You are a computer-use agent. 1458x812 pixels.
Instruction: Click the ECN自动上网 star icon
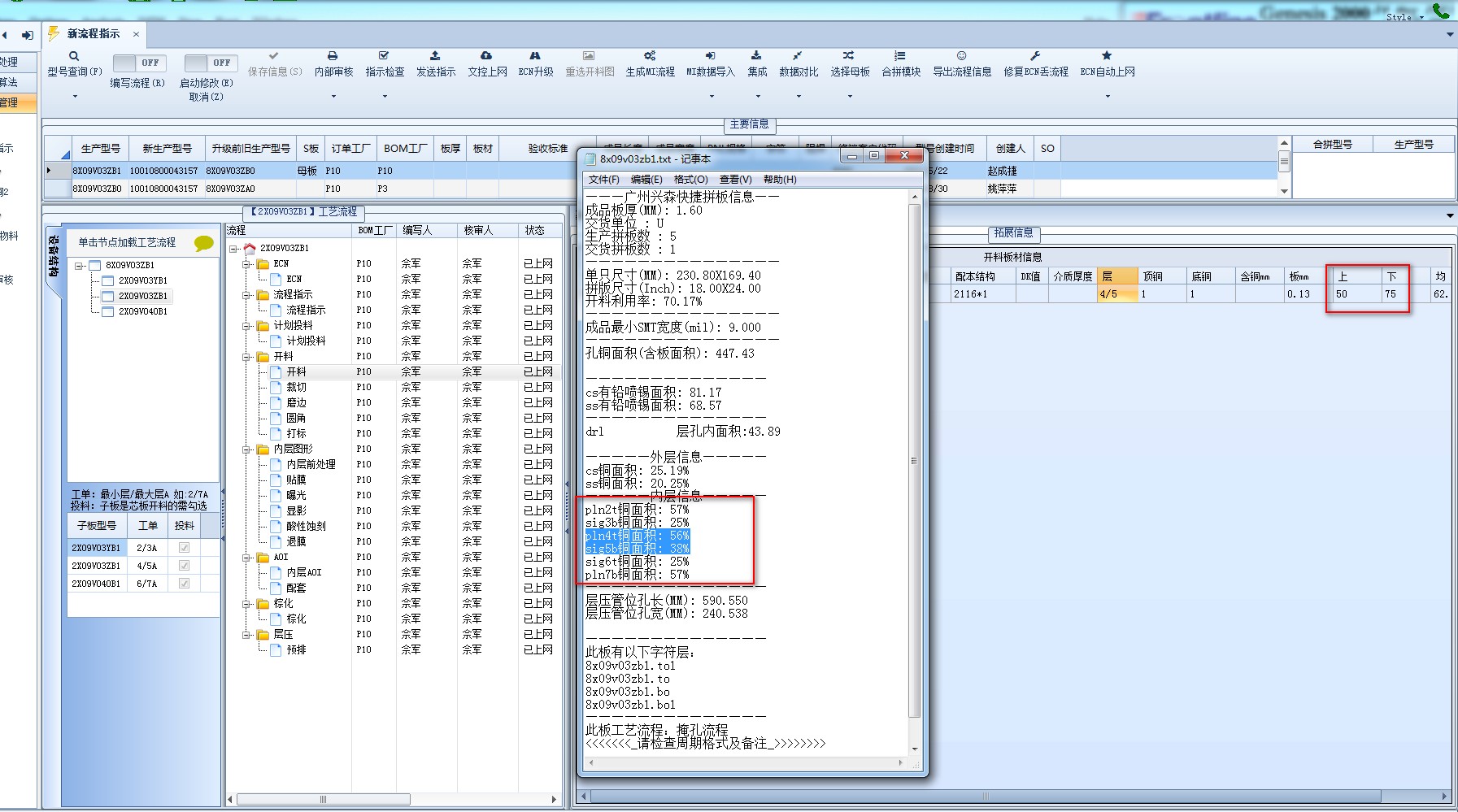coord(1107,56)
